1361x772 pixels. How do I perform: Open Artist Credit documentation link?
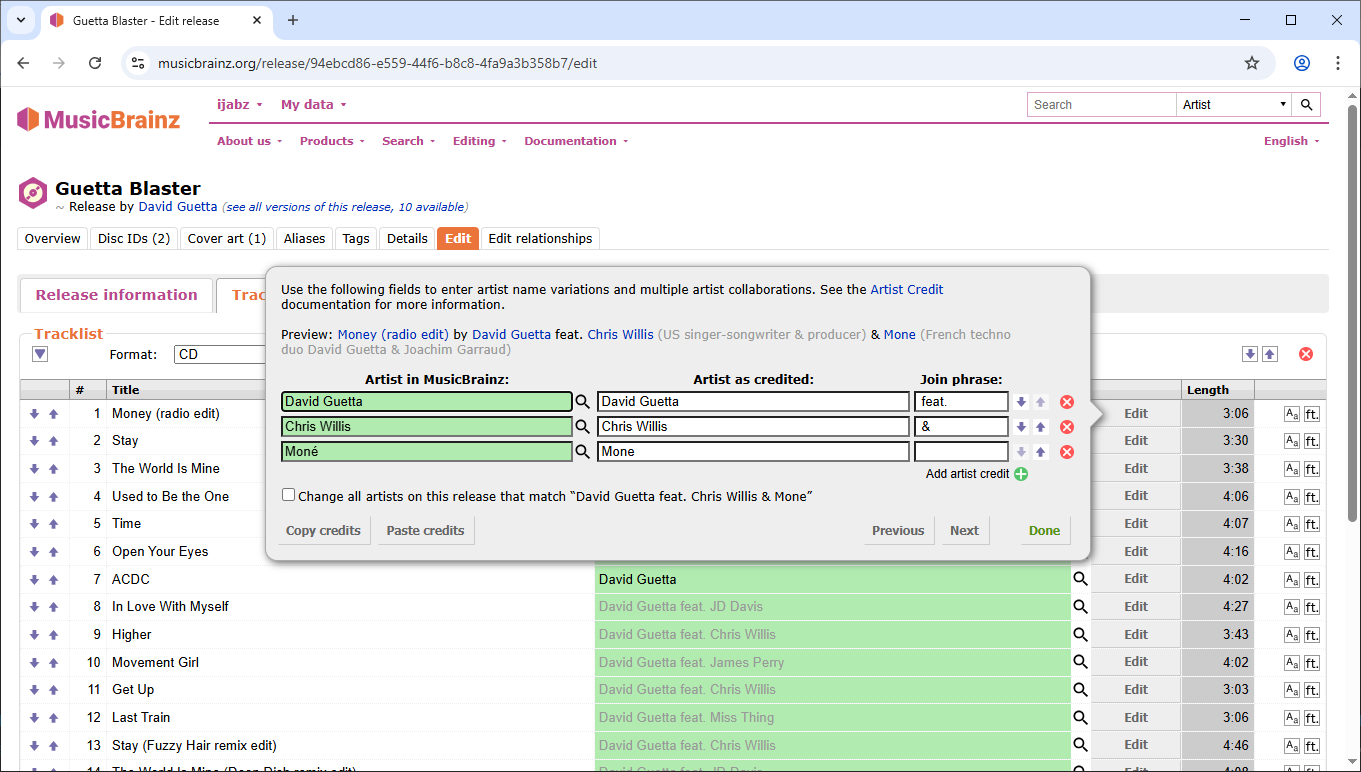point(907,289)
